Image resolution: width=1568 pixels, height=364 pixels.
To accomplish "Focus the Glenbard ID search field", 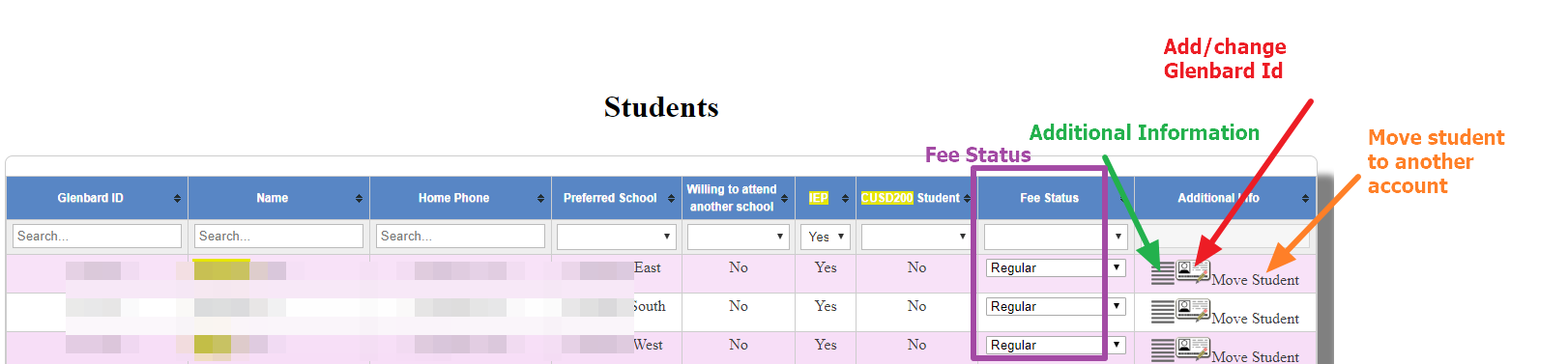I will click(x=97, y=237).
